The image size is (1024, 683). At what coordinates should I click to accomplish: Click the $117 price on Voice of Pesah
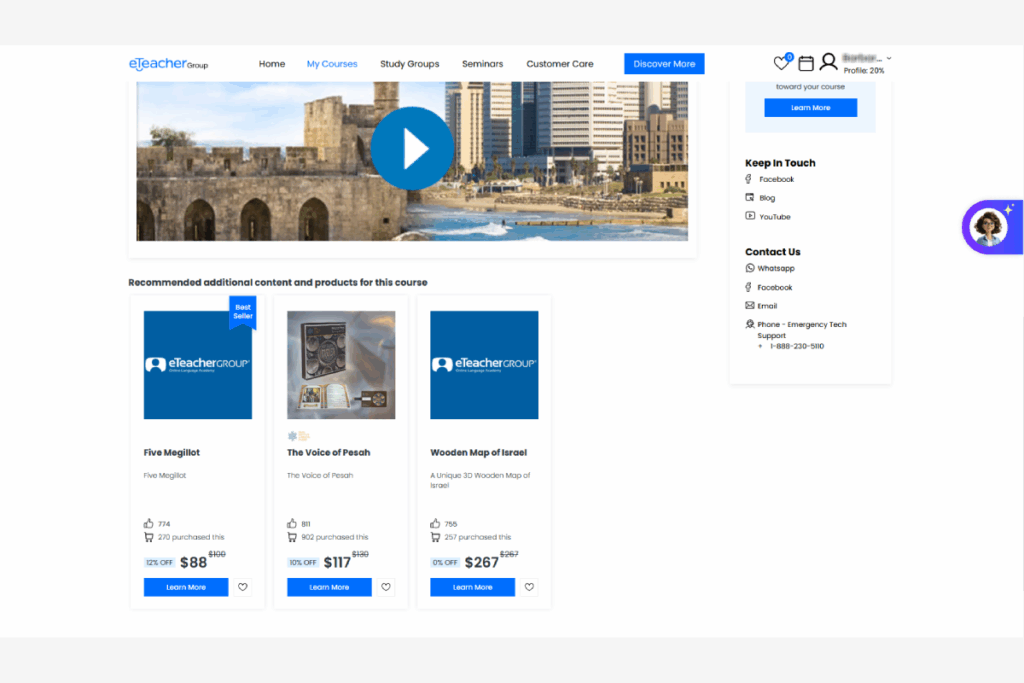pos(337,562)
